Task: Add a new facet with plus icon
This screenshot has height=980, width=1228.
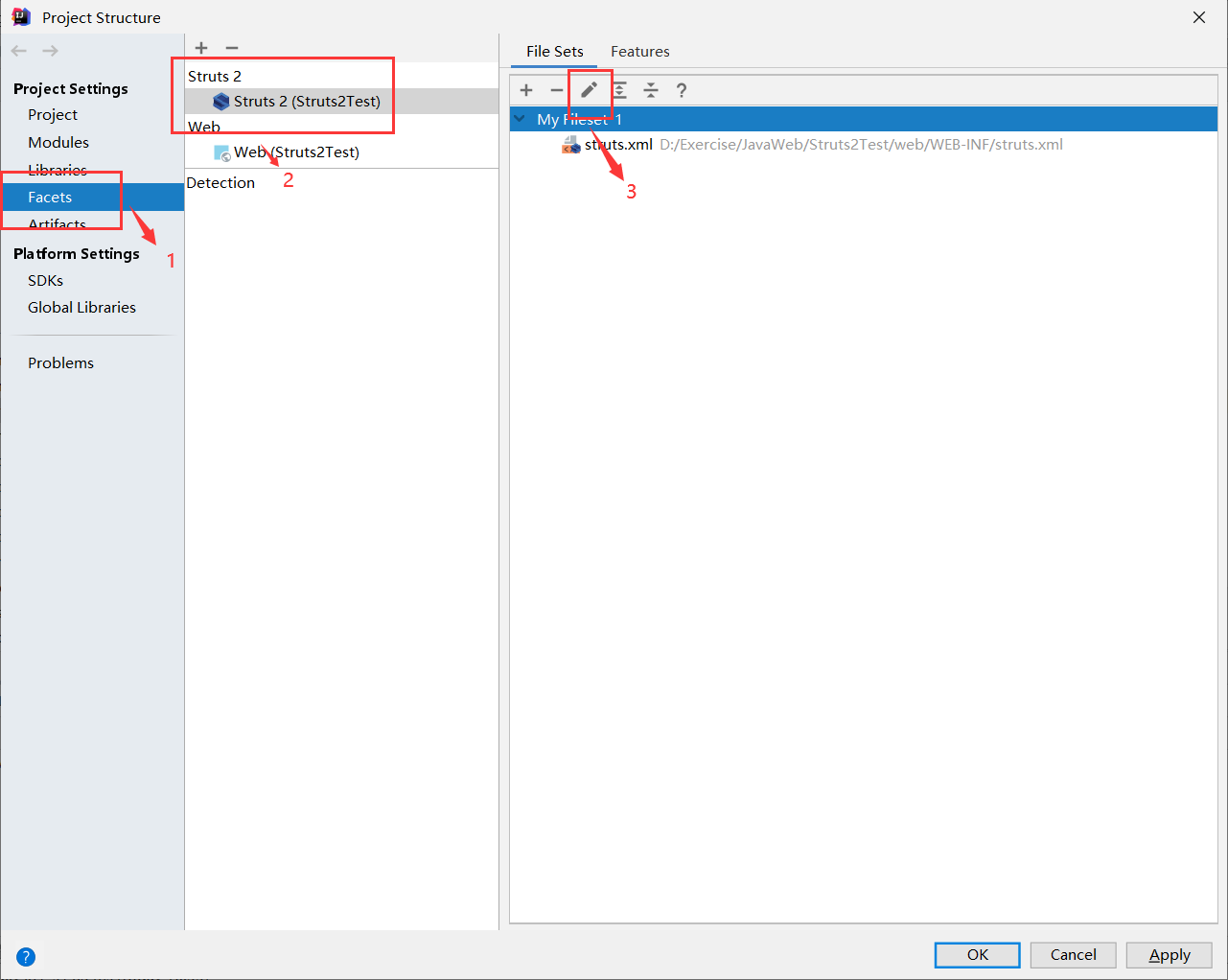Action: [x=201, y=48]
